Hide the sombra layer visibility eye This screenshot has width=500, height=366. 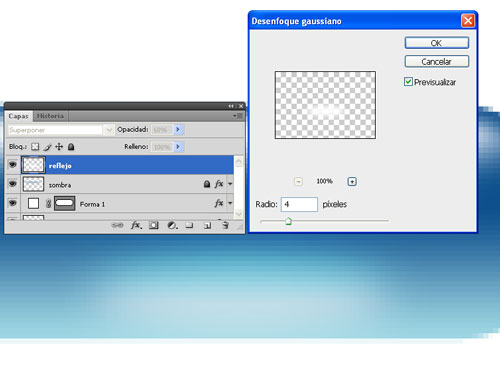pyautogui.click(x=13, y=184)
